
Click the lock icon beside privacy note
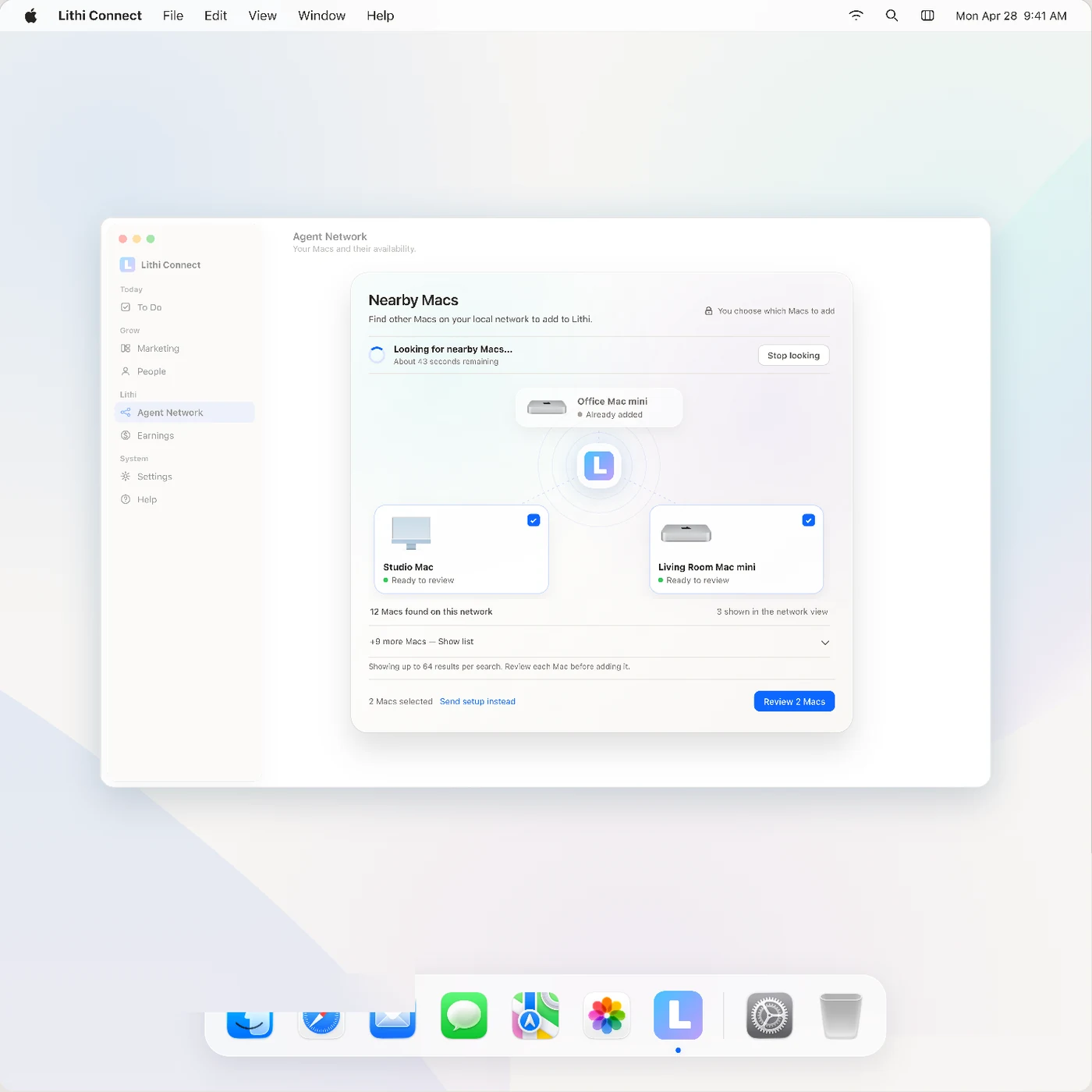[708, 310]
